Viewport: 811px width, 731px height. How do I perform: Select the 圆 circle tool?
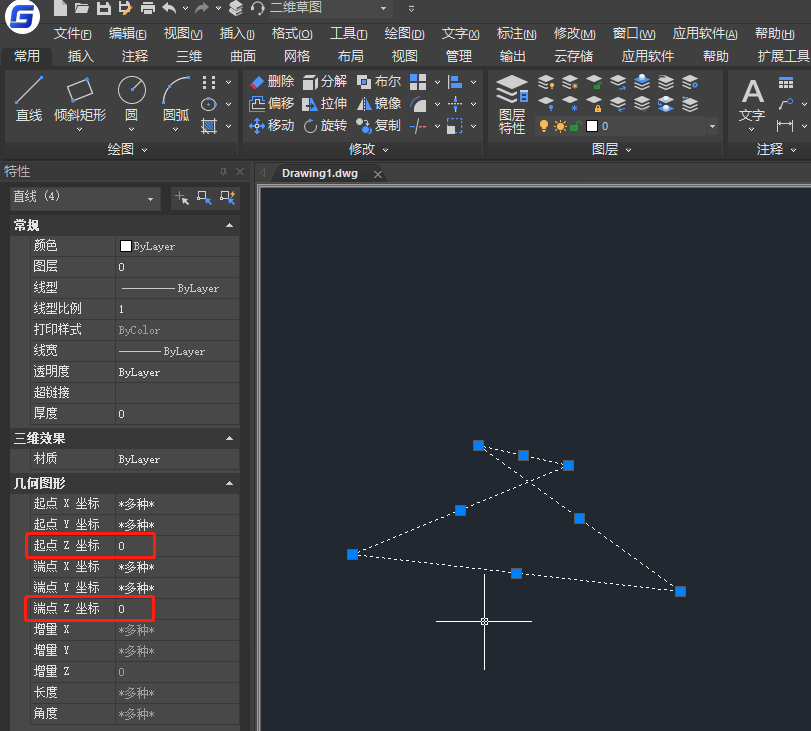pos(131,99)
